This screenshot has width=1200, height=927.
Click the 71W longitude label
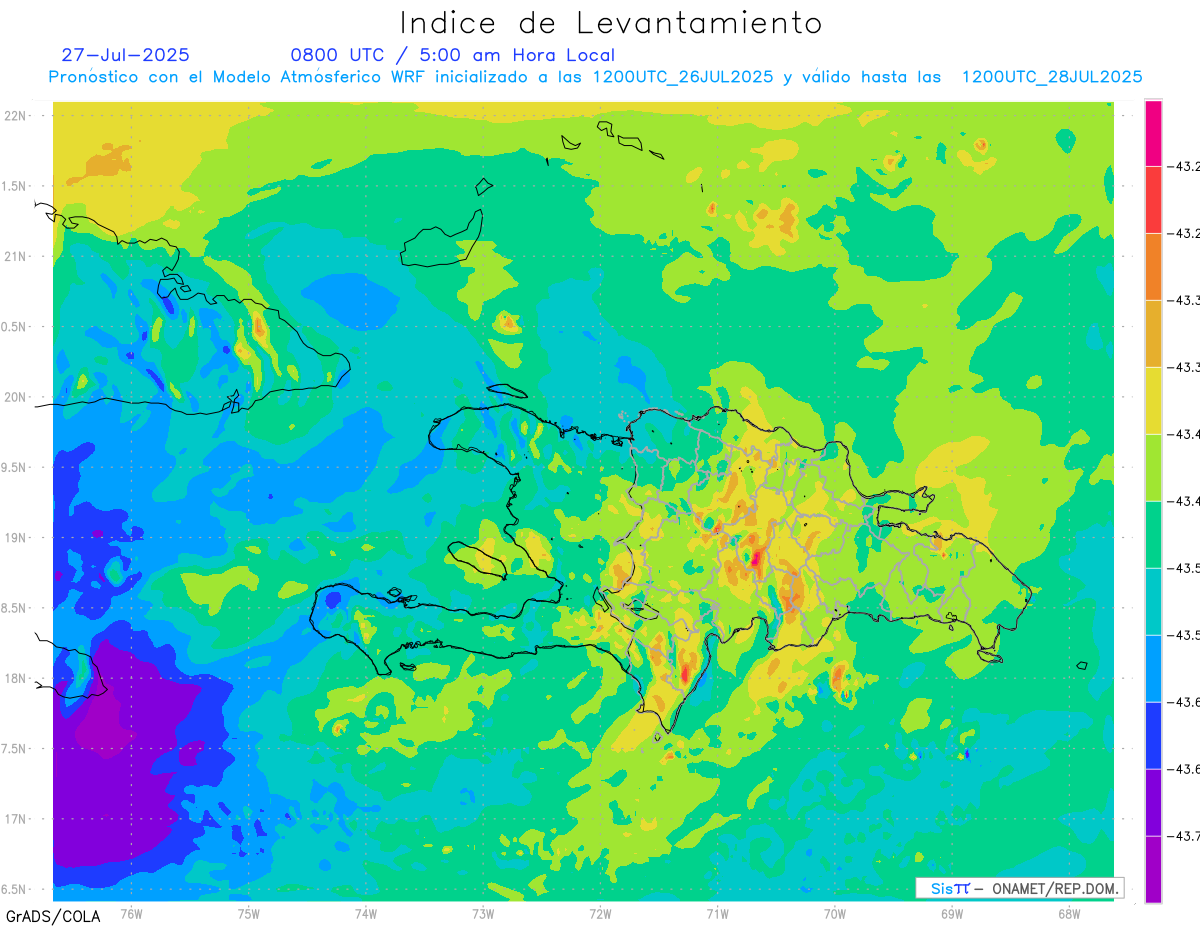click(717, 913)
